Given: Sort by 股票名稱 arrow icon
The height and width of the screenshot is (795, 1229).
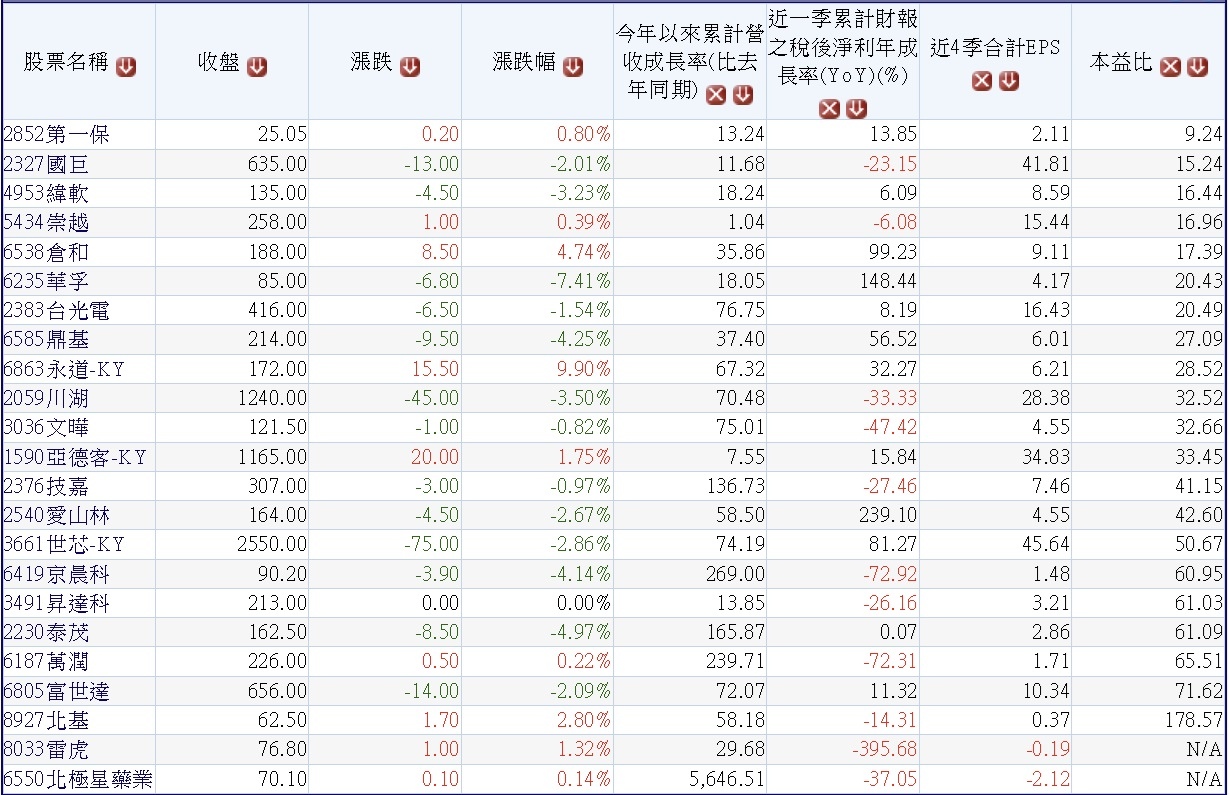Looking at the screenshot, I should pyautogui.click(x=126, y=67).
